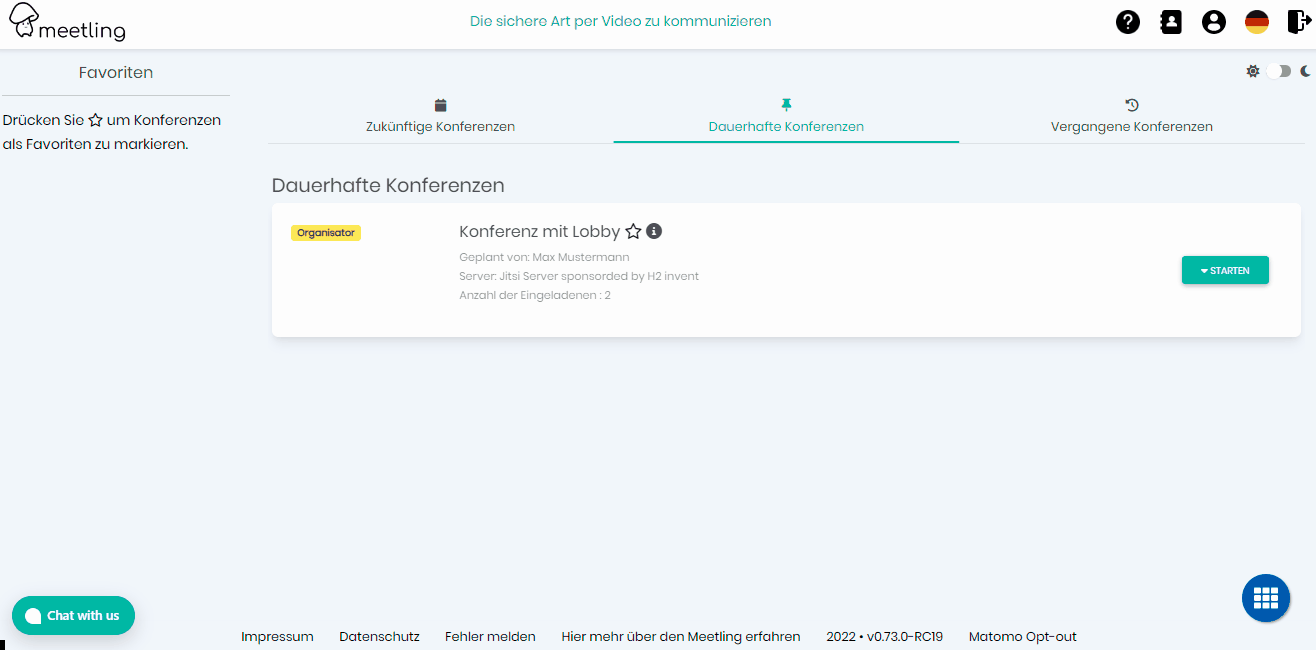Click the pin icon above Dauerhafte Konferenzen
1316x650 pixels.
tap(786, 103)
